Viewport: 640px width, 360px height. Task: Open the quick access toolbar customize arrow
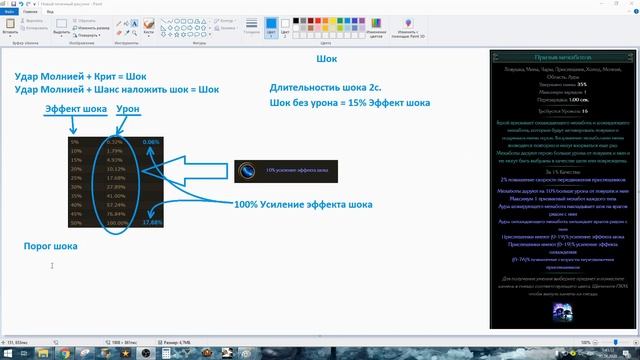(x=34, y=4)
